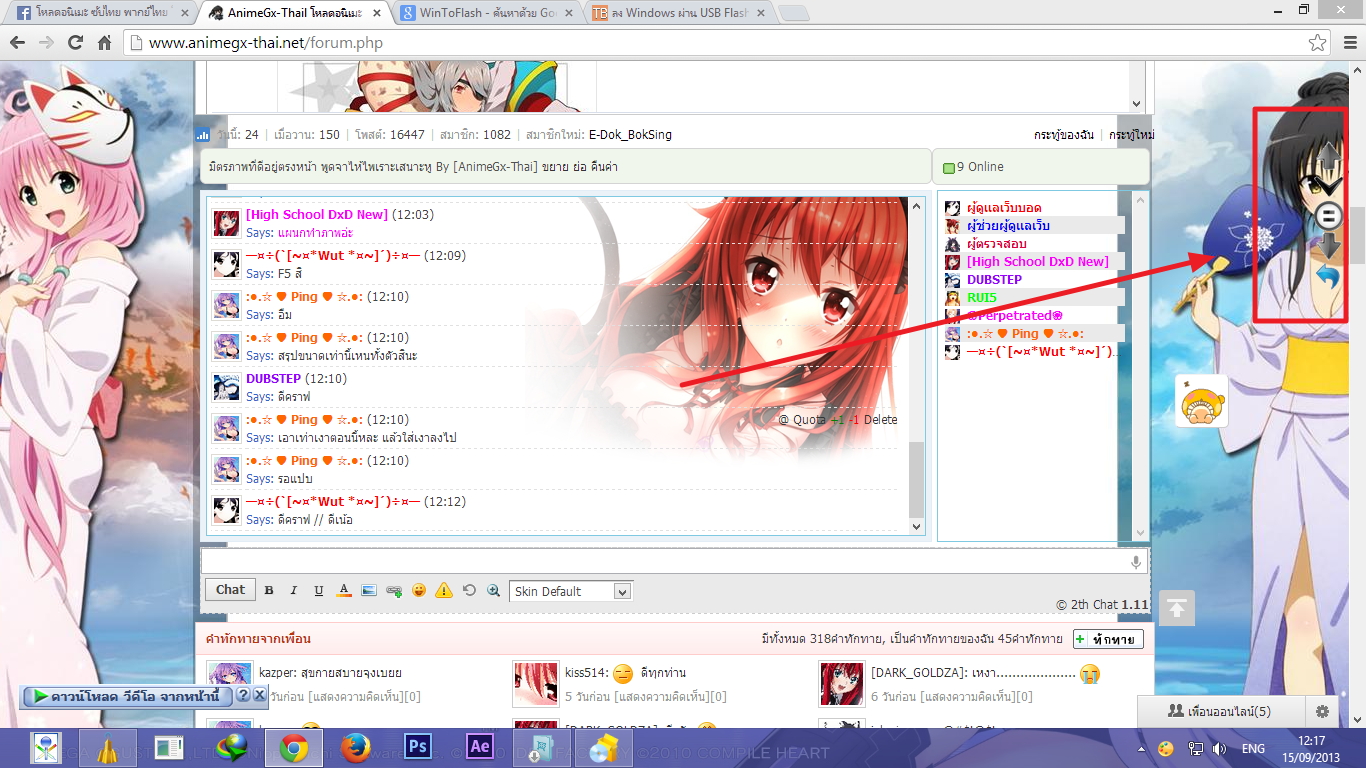Click the High School DxD New chat avatar
Viewport: 1366px width, 768px height.
click(227, 223)
